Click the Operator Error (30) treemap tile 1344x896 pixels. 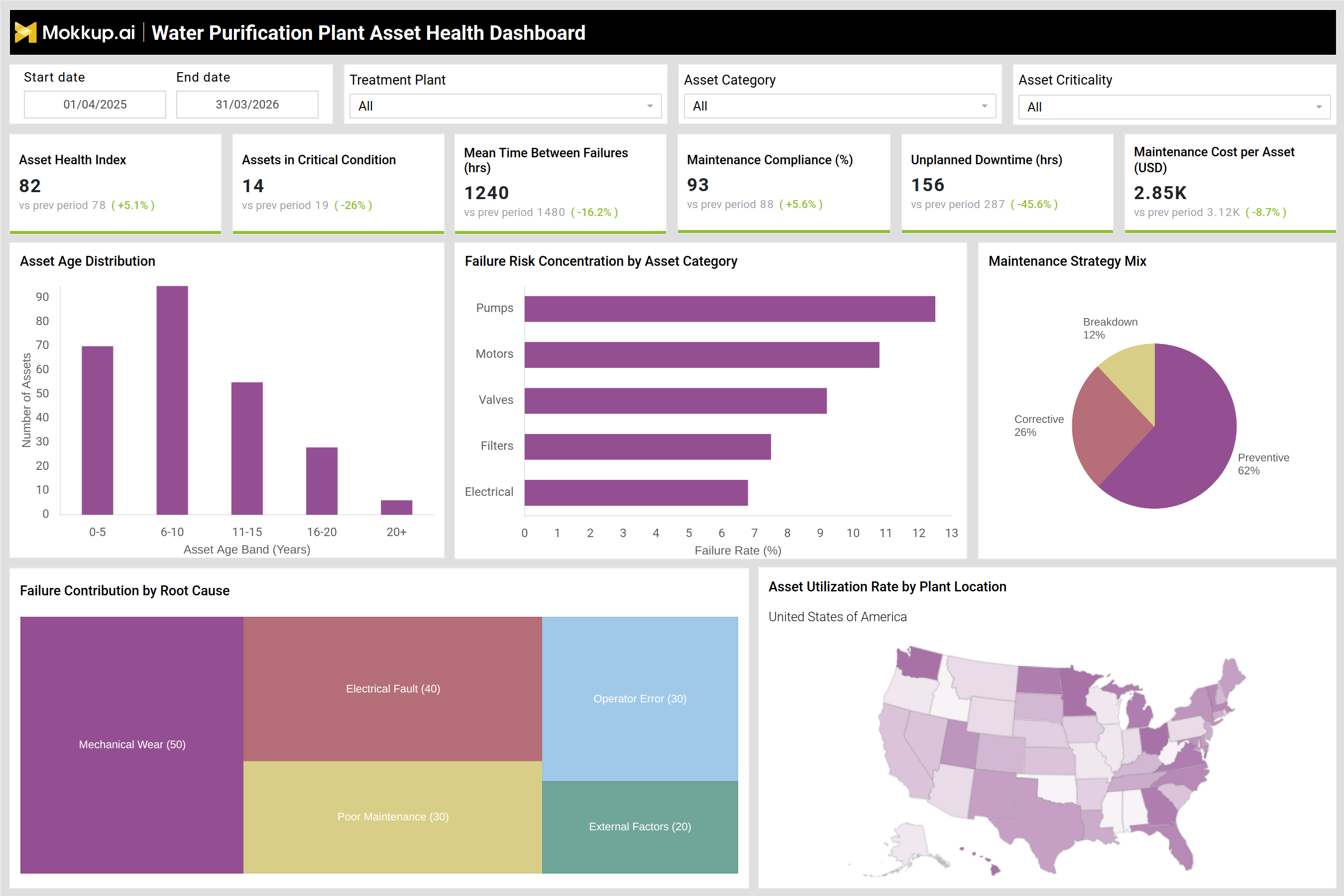pyautogui.click(x=640, y=699)
